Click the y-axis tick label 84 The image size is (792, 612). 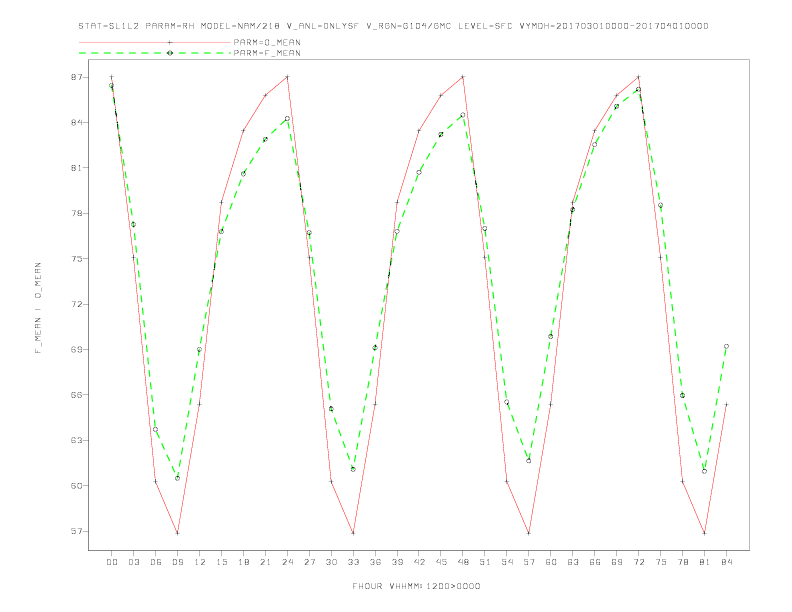(x=77, y=123)
